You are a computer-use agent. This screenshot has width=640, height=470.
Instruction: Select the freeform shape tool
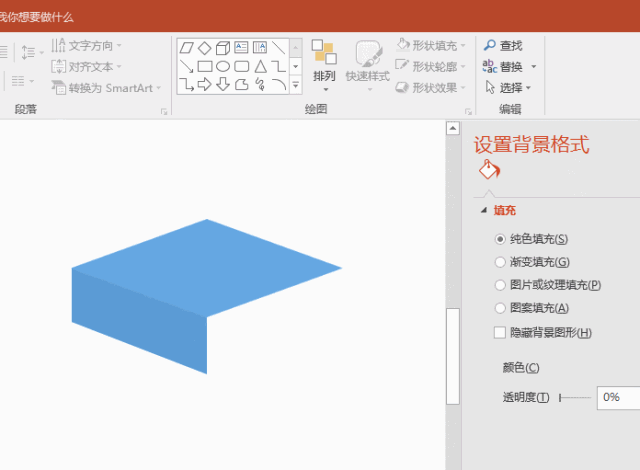(241, 84)
